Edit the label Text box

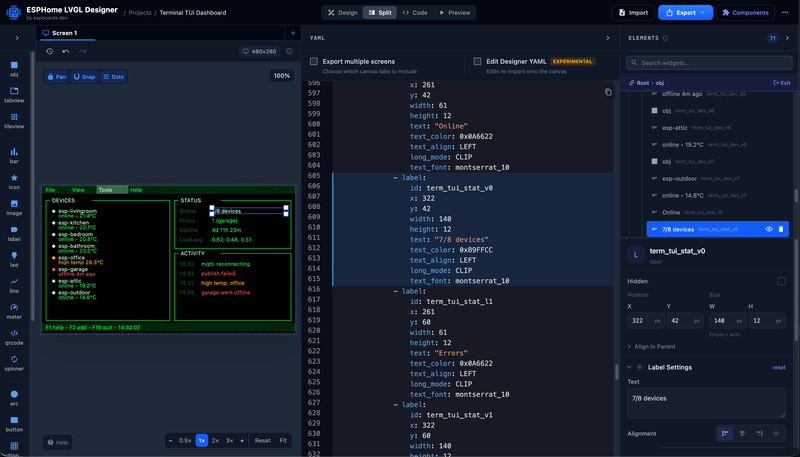click(706, 403)
